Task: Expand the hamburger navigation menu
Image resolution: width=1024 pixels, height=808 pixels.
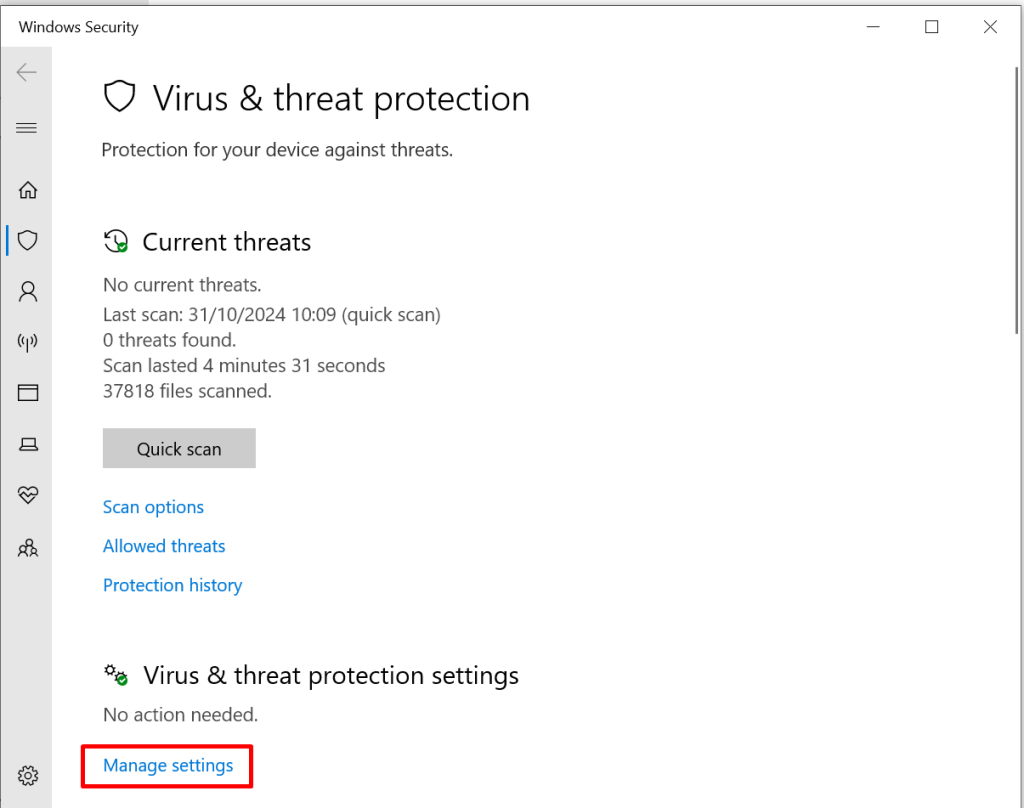Action: (27, 128)
